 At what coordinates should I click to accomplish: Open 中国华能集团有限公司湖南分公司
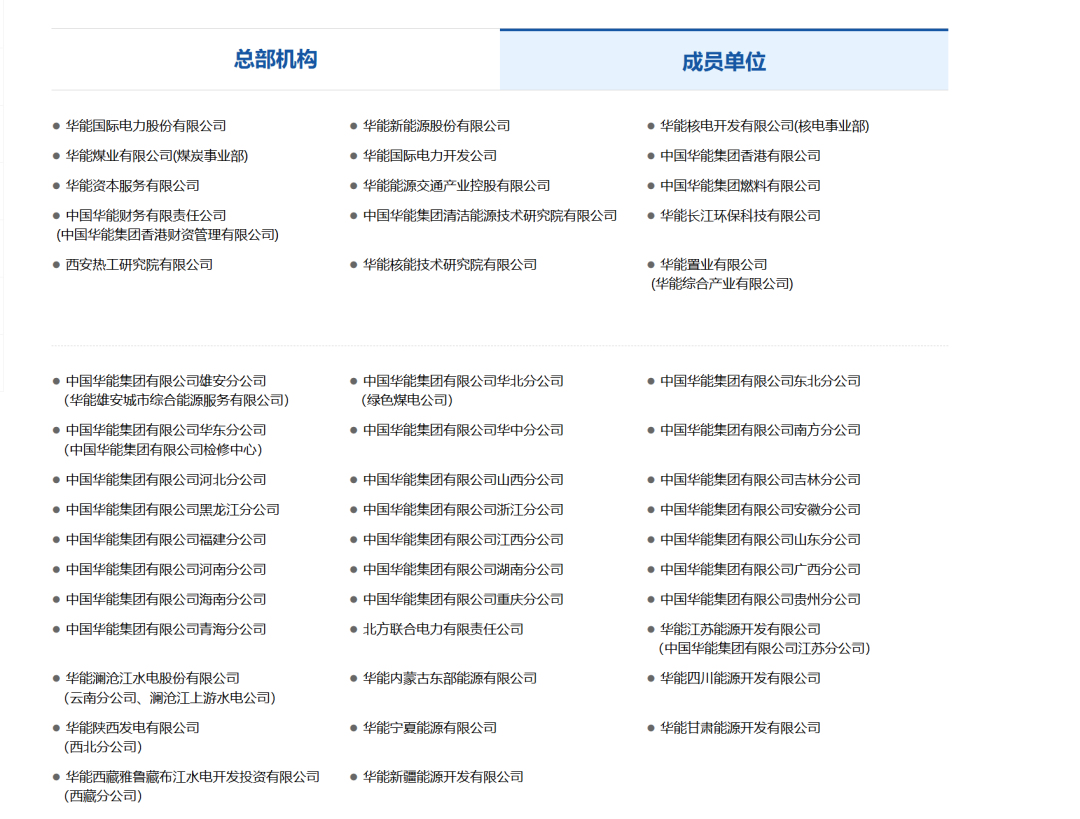(x=464, y=570)
